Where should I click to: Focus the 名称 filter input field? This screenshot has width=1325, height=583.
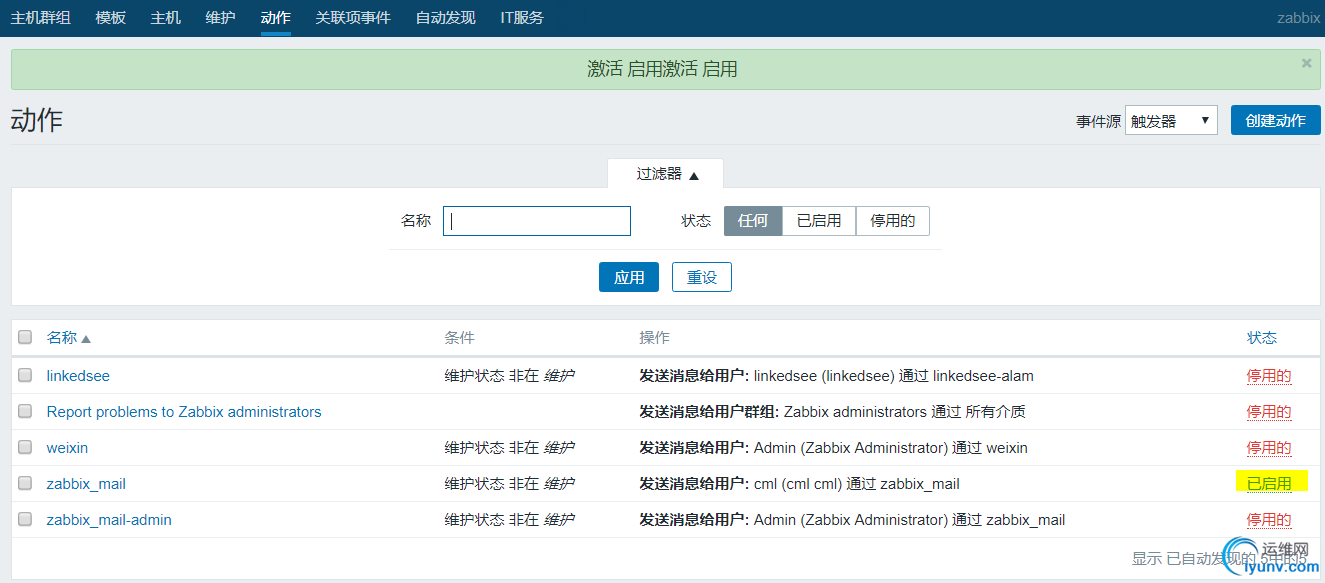point(537,221)
